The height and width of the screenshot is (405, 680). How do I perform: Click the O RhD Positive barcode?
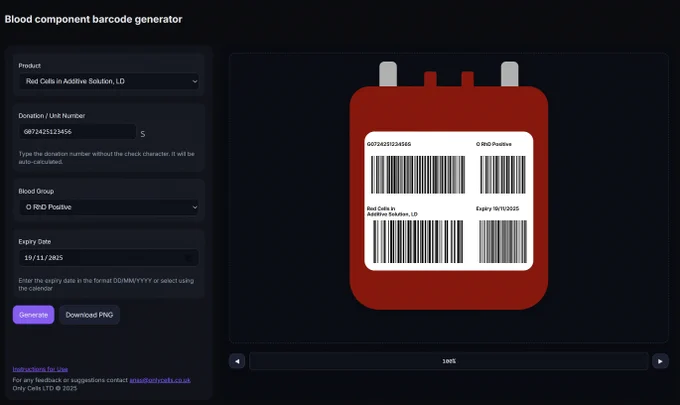pyautogui.click(x=503, y=174)
